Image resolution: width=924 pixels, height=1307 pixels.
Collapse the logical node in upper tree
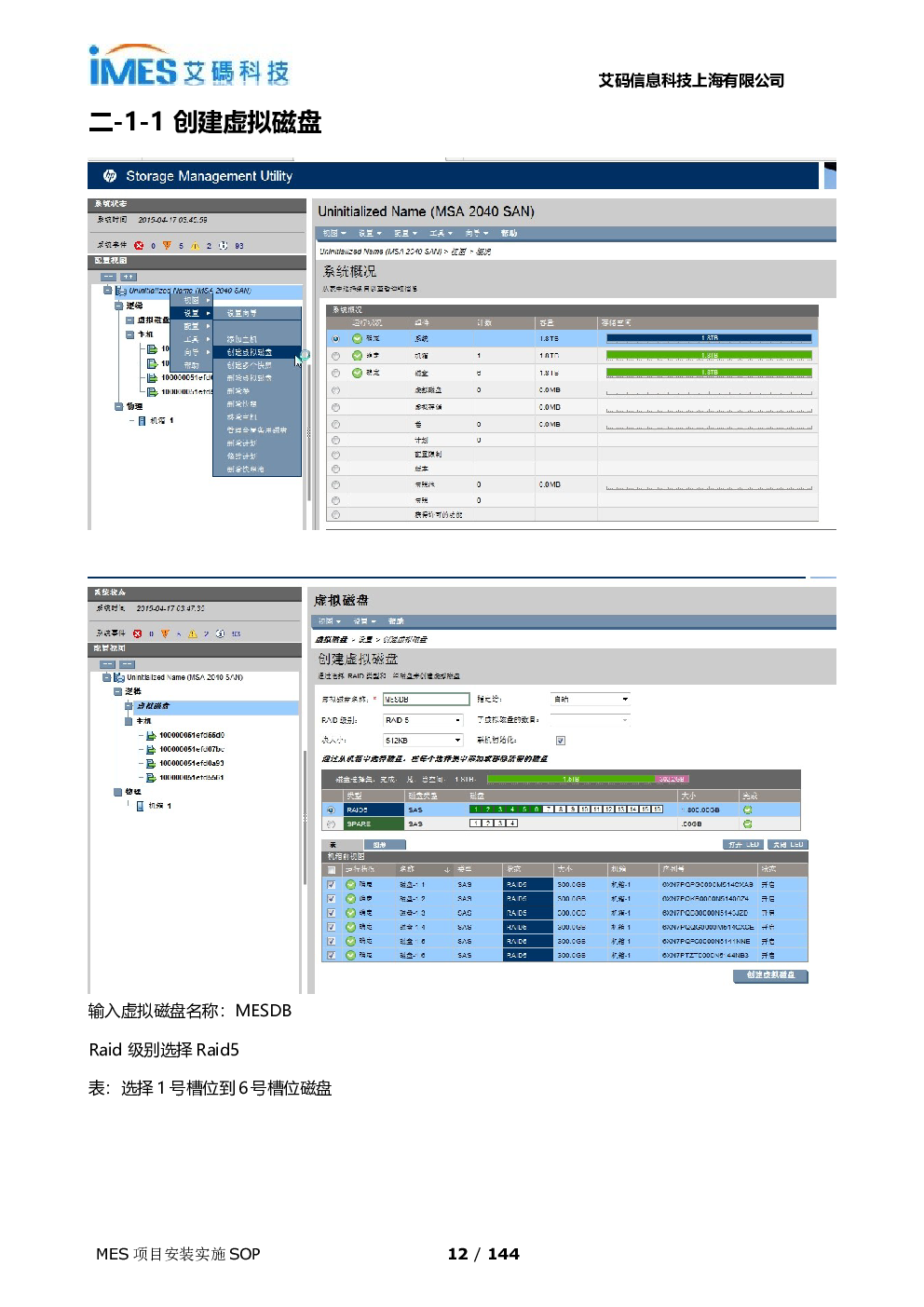coord(118,305)
